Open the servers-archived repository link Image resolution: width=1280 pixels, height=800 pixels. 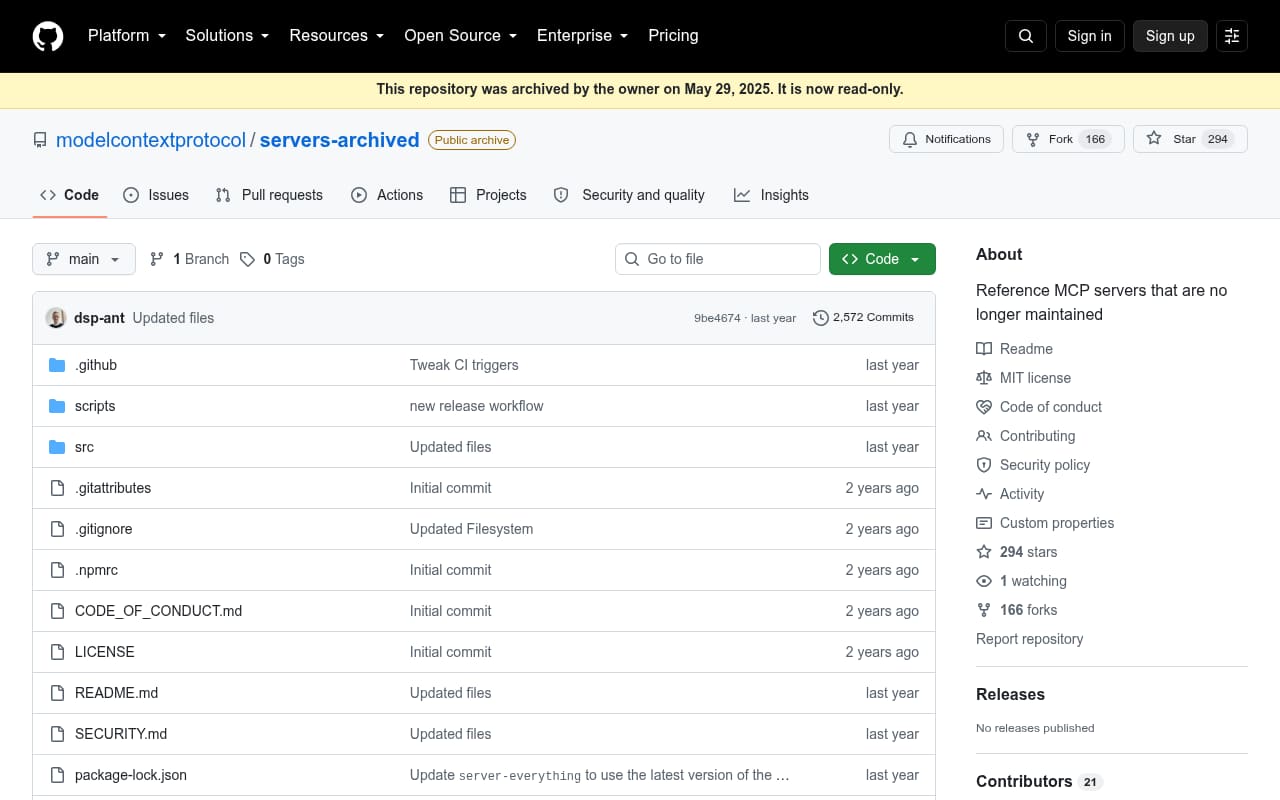click(x=339, y=140)
